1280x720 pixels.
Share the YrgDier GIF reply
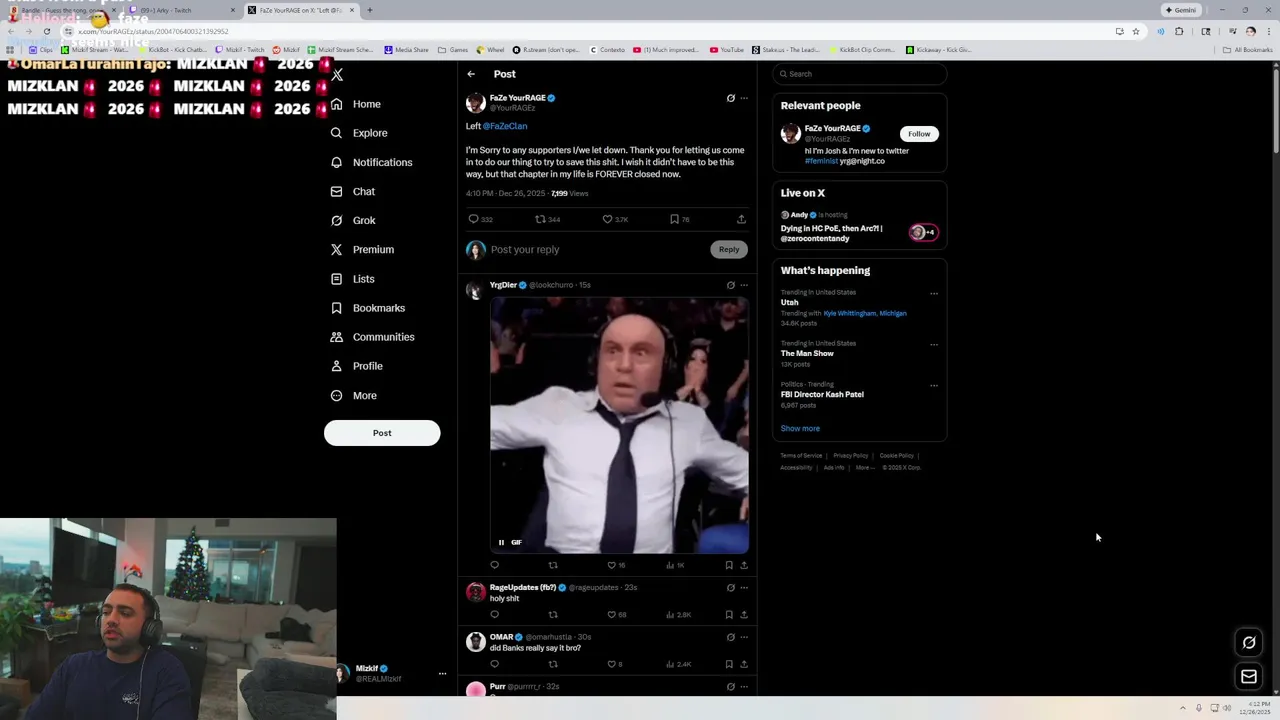pos(743,565)
